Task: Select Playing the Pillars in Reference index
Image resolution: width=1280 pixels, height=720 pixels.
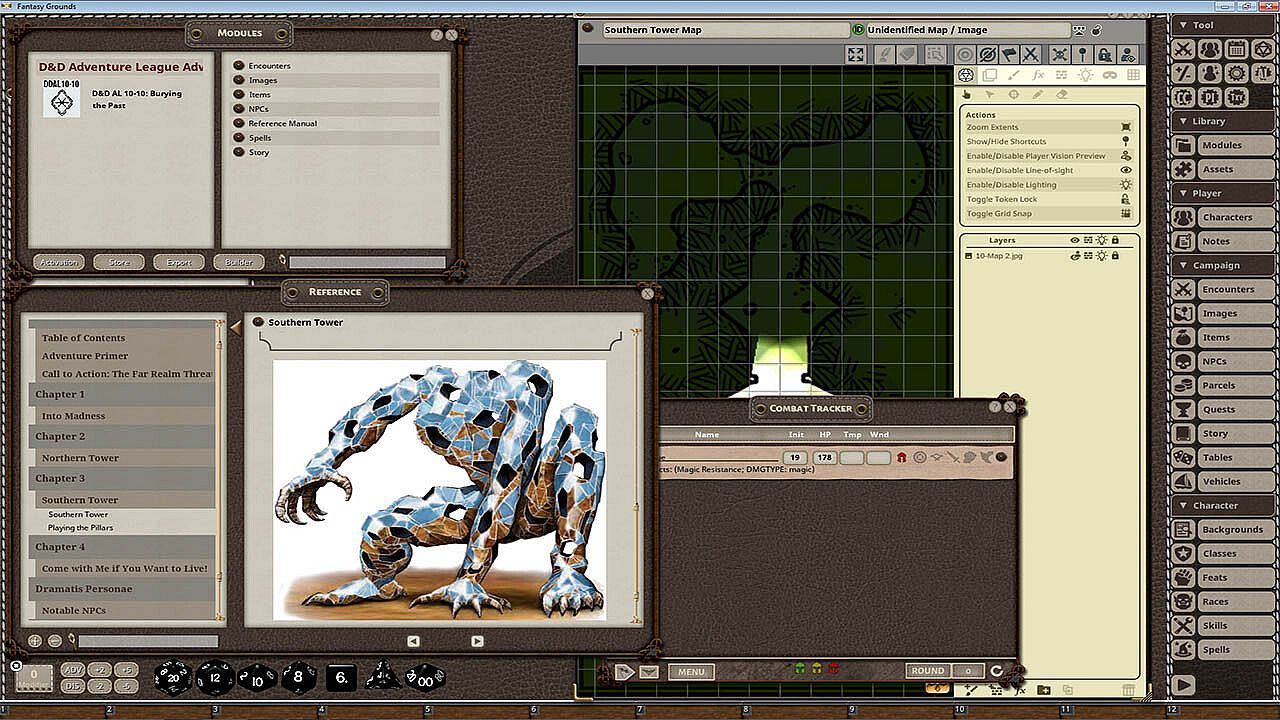Action: click(80, 528)
